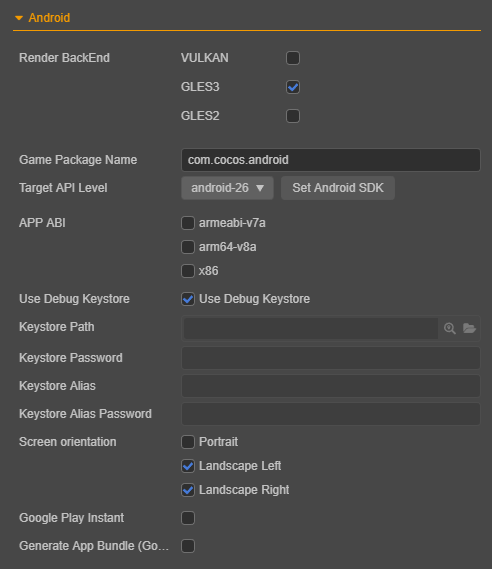Image resolution: width=492 pixels, height=569 pixels.
Task: Focus the Keystore Alias Password field
Action: [x=331, y=414]
